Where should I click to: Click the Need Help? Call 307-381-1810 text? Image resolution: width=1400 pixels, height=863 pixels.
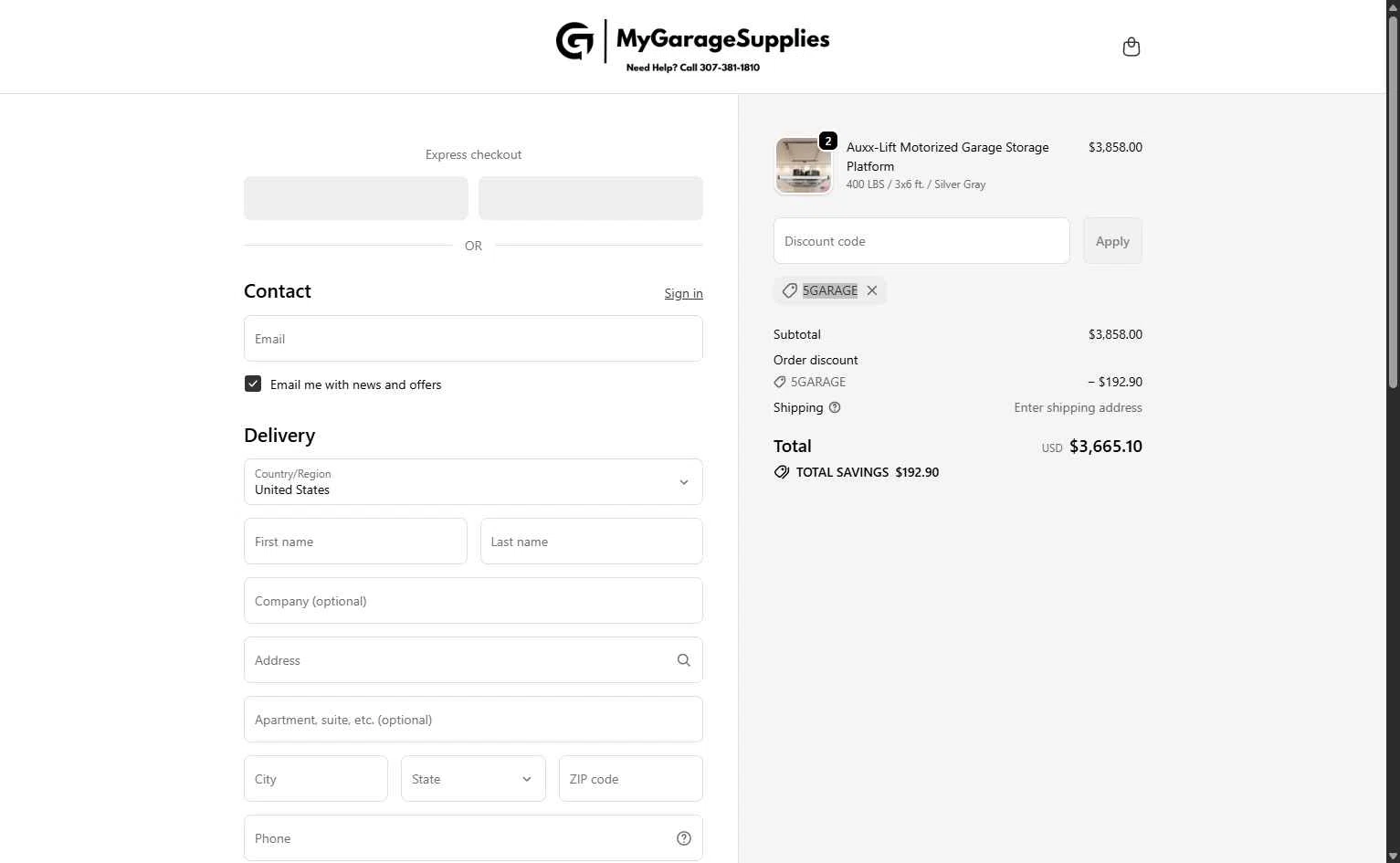coord(693,68)
